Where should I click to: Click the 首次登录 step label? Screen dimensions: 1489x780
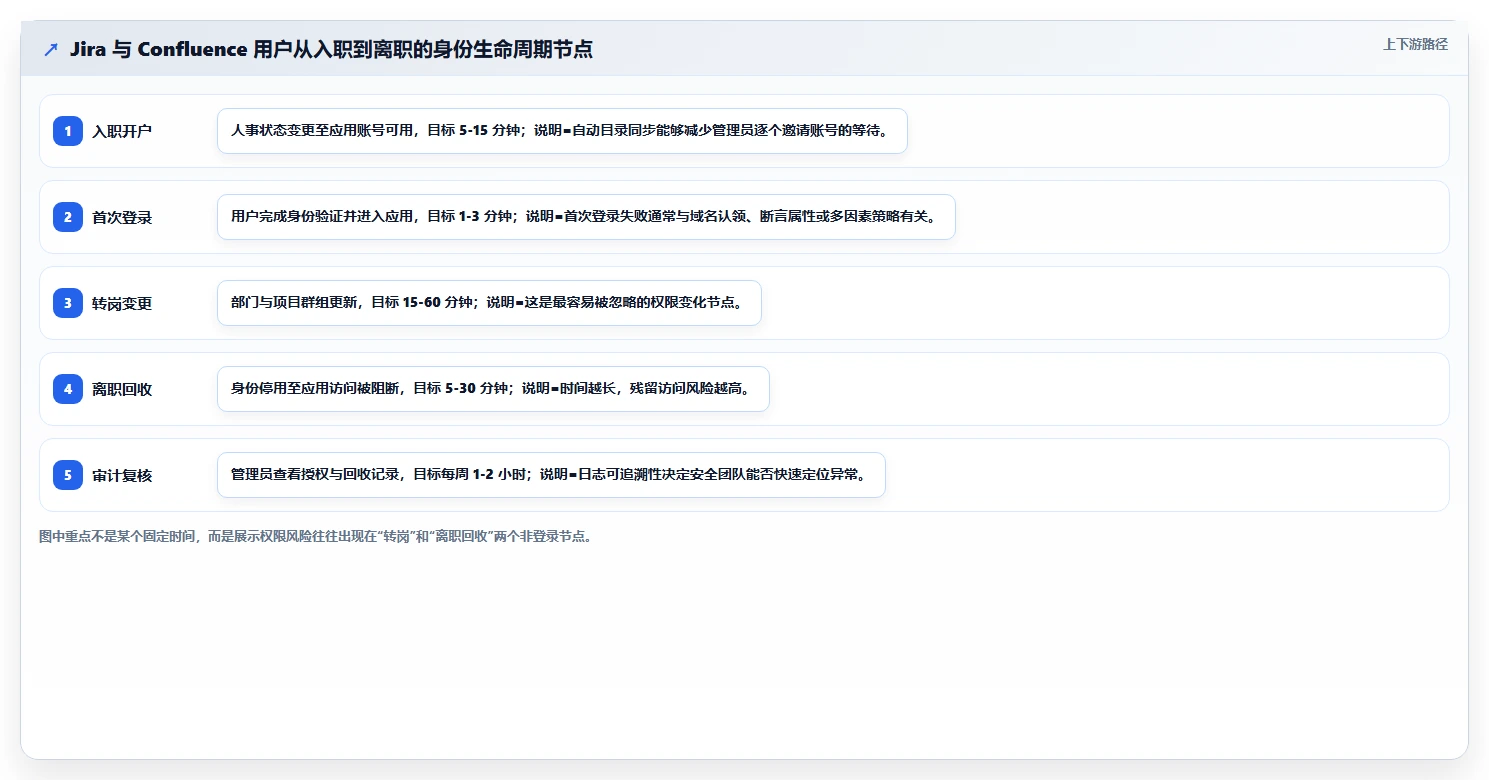point(122,217)
